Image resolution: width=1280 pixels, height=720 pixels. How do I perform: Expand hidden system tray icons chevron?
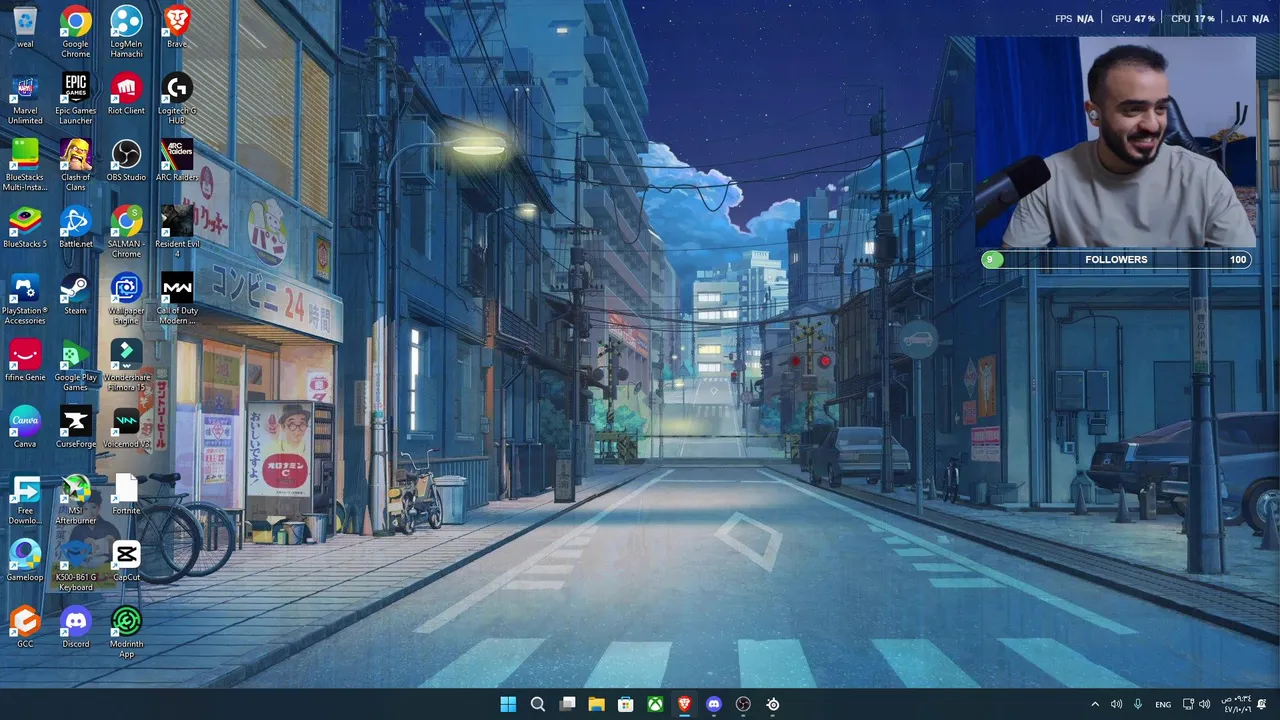pyautogui.click(x=1095, y=704)
